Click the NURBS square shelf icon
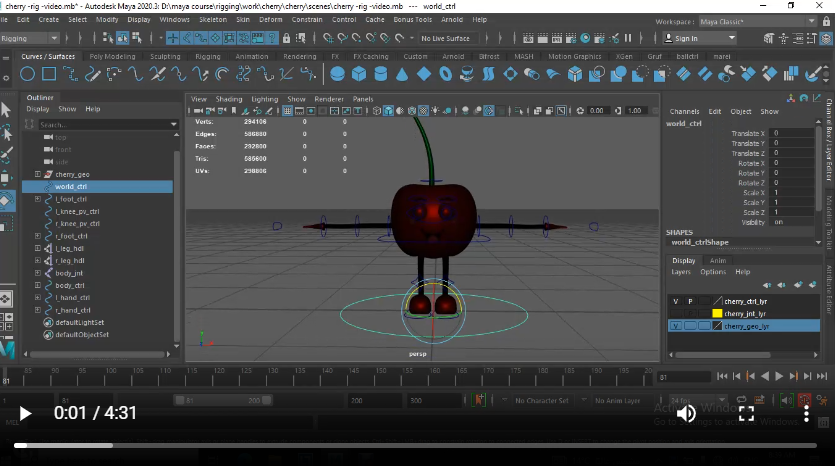Viewport: 835px width, 466px height. (x=49, y=74)
